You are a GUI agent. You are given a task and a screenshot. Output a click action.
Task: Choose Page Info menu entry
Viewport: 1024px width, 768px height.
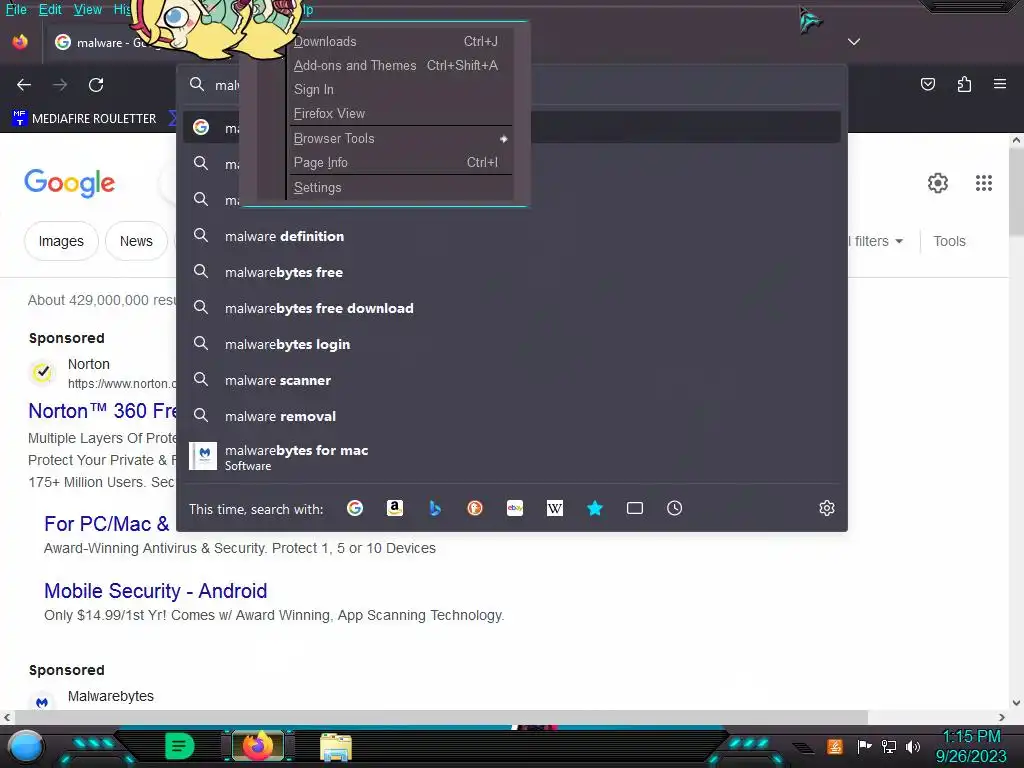400,163
